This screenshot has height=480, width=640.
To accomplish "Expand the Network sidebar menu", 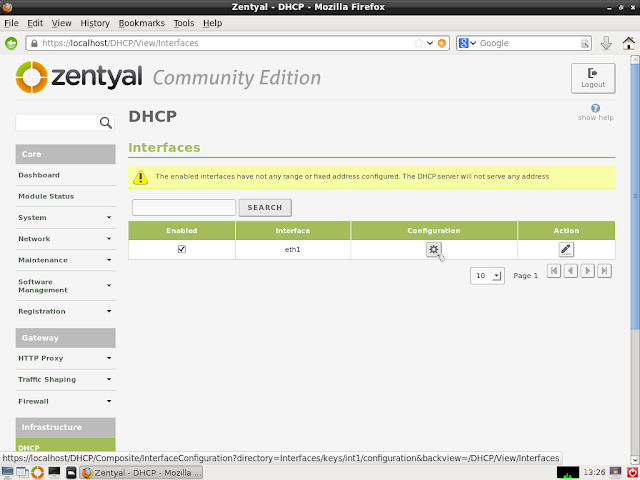I will pyautogui.click(x=65, y=239).
